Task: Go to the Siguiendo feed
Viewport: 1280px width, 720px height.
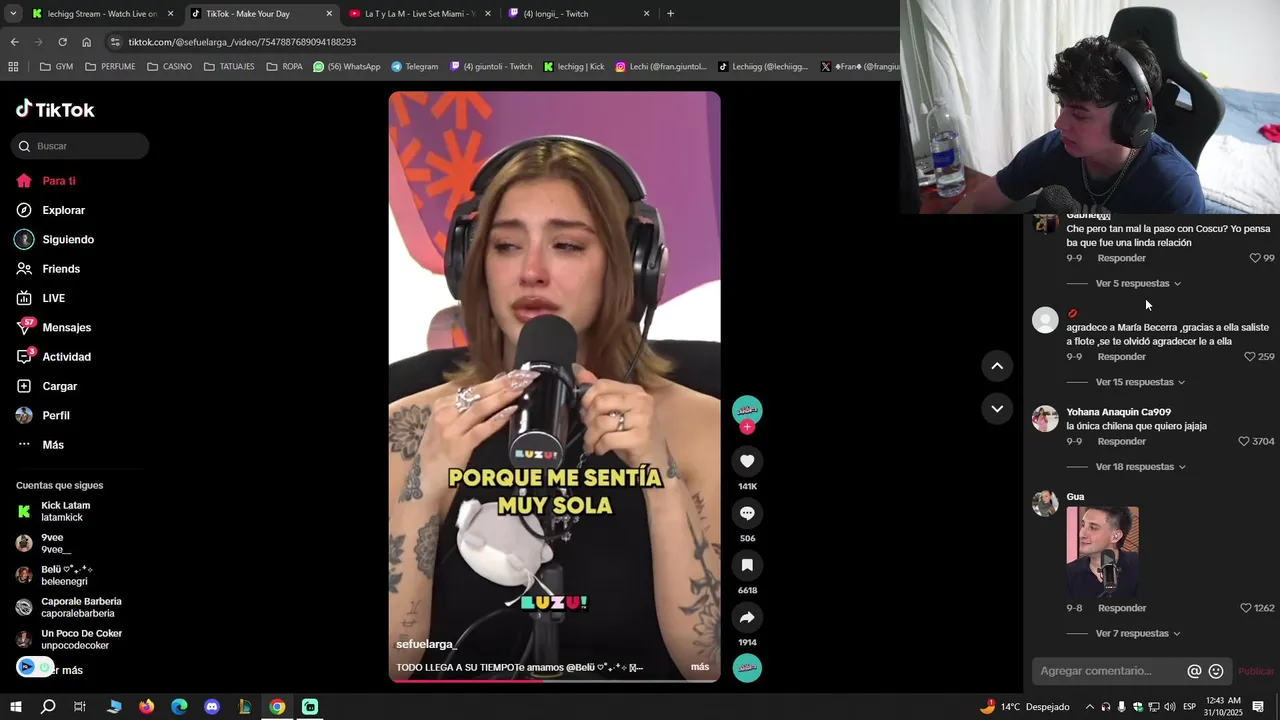Action: [x=55, y=240]
